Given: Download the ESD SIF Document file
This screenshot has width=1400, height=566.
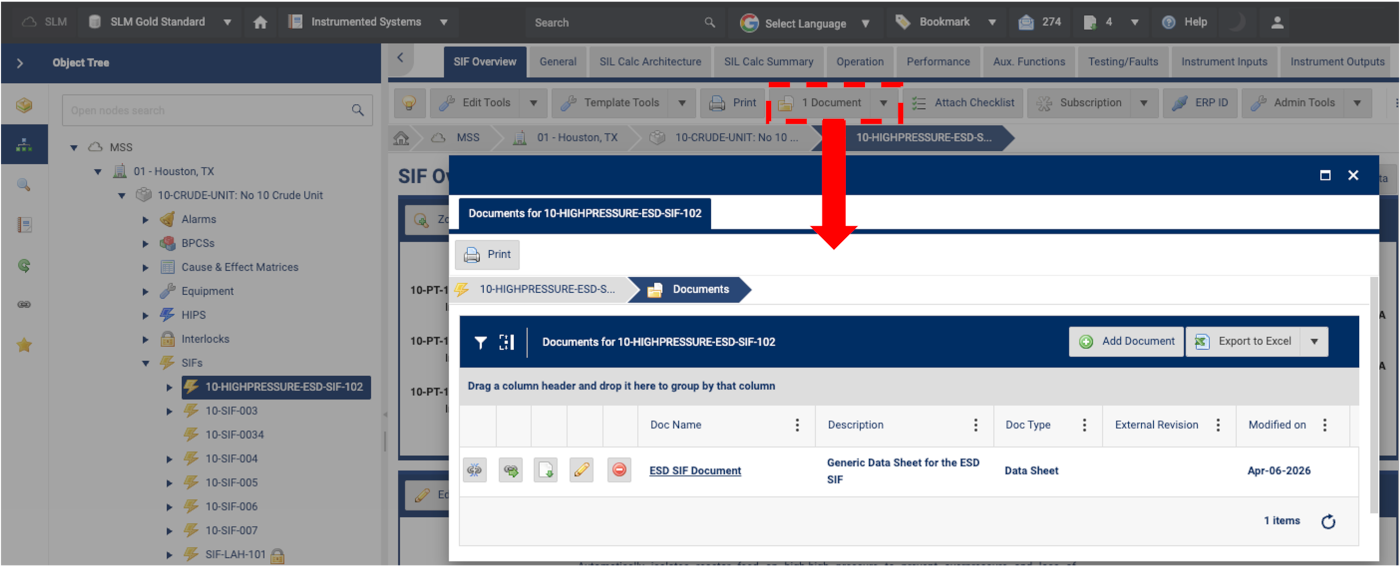Looking at the screenshot, I should point(546,470).
